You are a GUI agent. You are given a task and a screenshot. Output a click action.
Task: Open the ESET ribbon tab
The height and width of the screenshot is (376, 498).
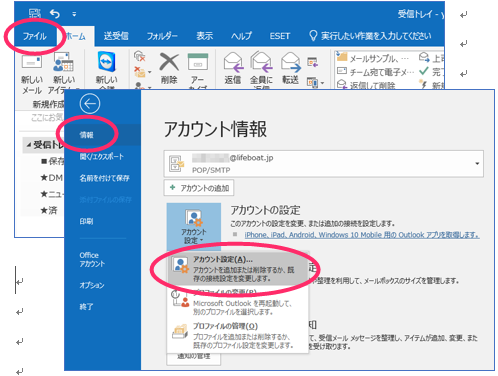[280, 36]
